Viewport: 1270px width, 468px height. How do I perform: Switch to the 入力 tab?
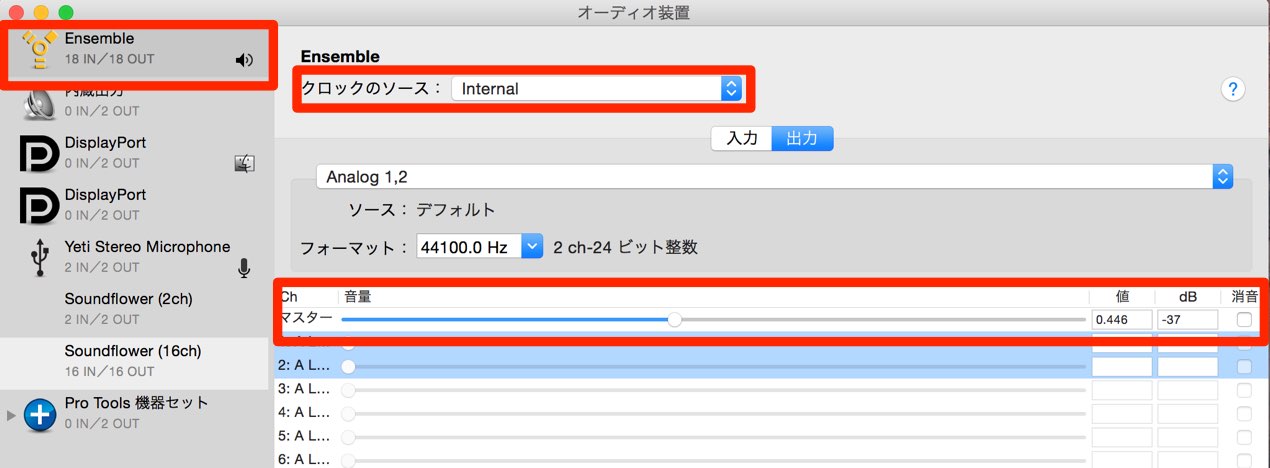[742, 139]
